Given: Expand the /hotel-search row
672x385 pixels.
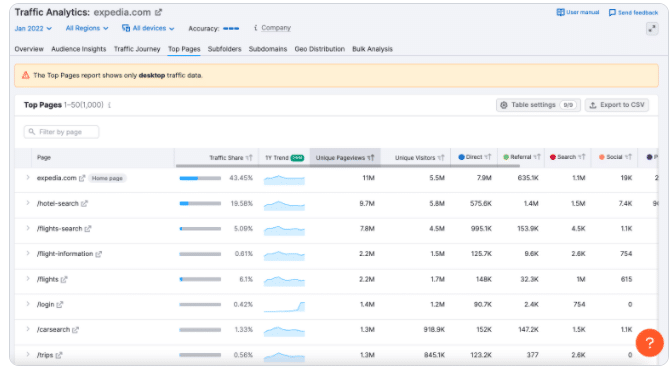Looking at the screenshot, I should [28, 203].
